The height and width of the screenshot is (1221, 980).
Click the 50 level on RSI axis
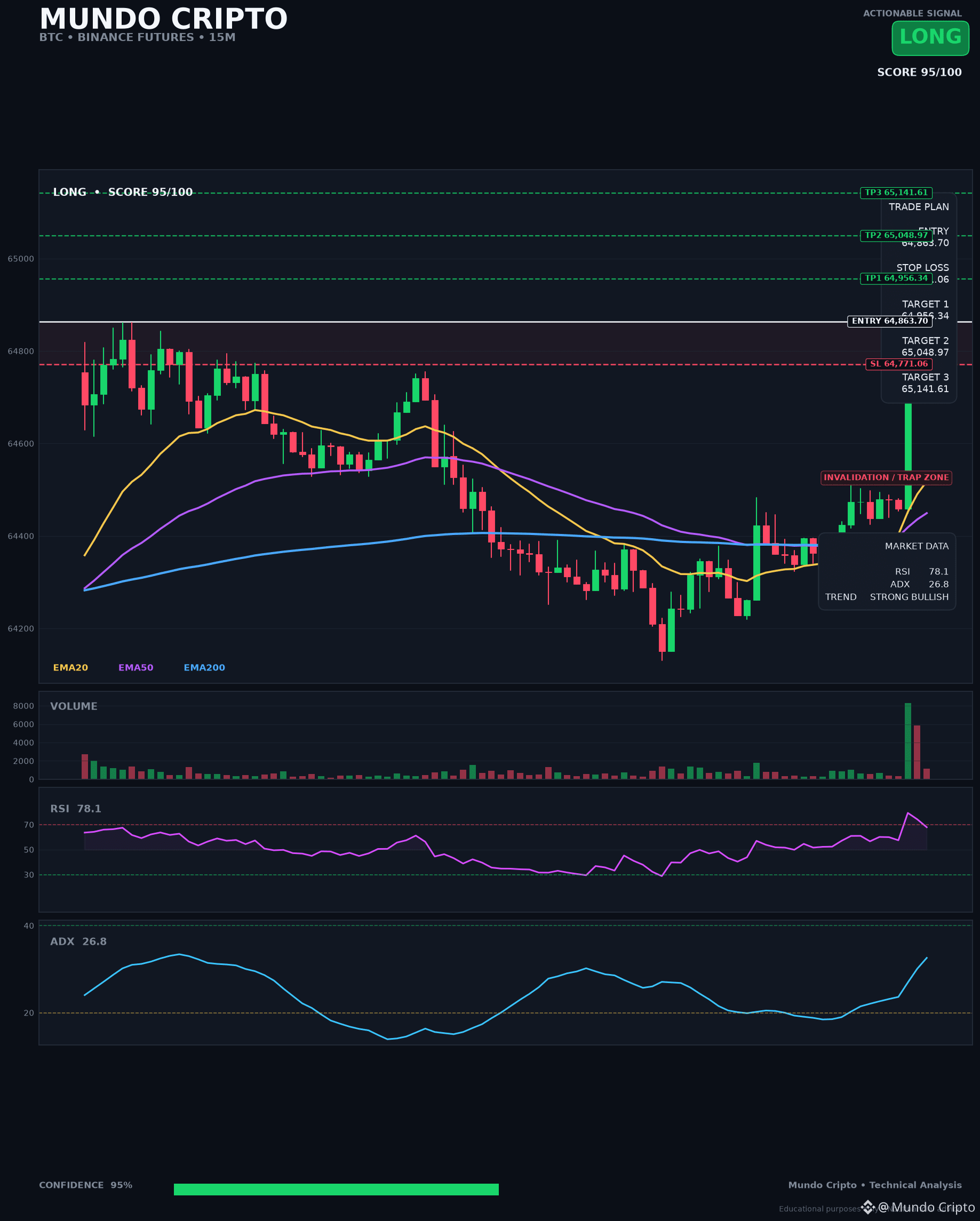(x=29, y=850)
